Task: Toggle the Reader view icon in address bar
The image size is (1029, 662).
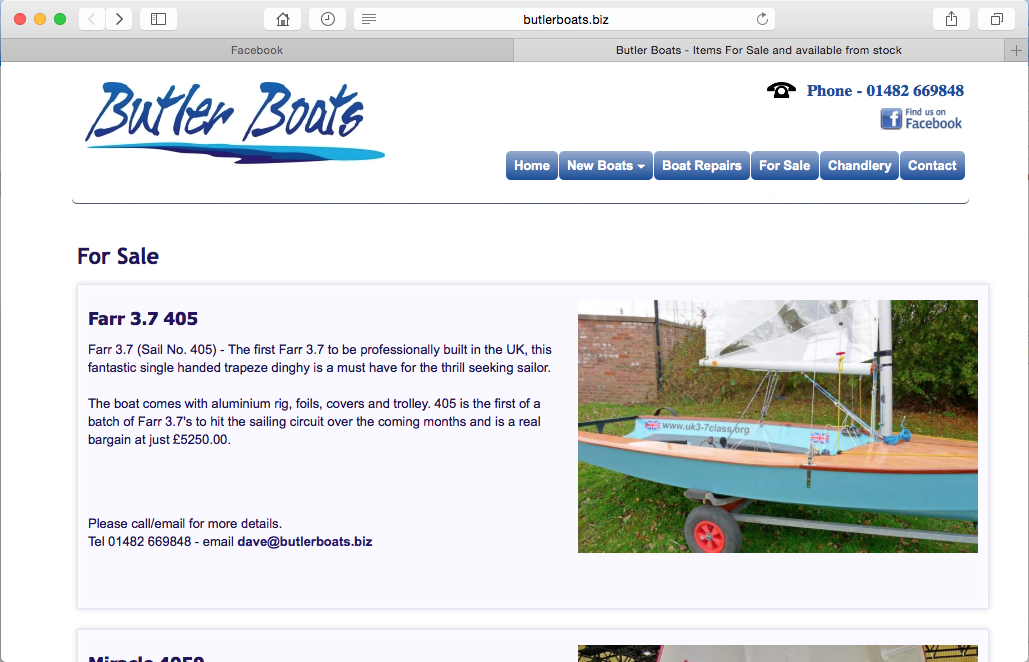Action: pyautogui.click(x=369, y=19)
